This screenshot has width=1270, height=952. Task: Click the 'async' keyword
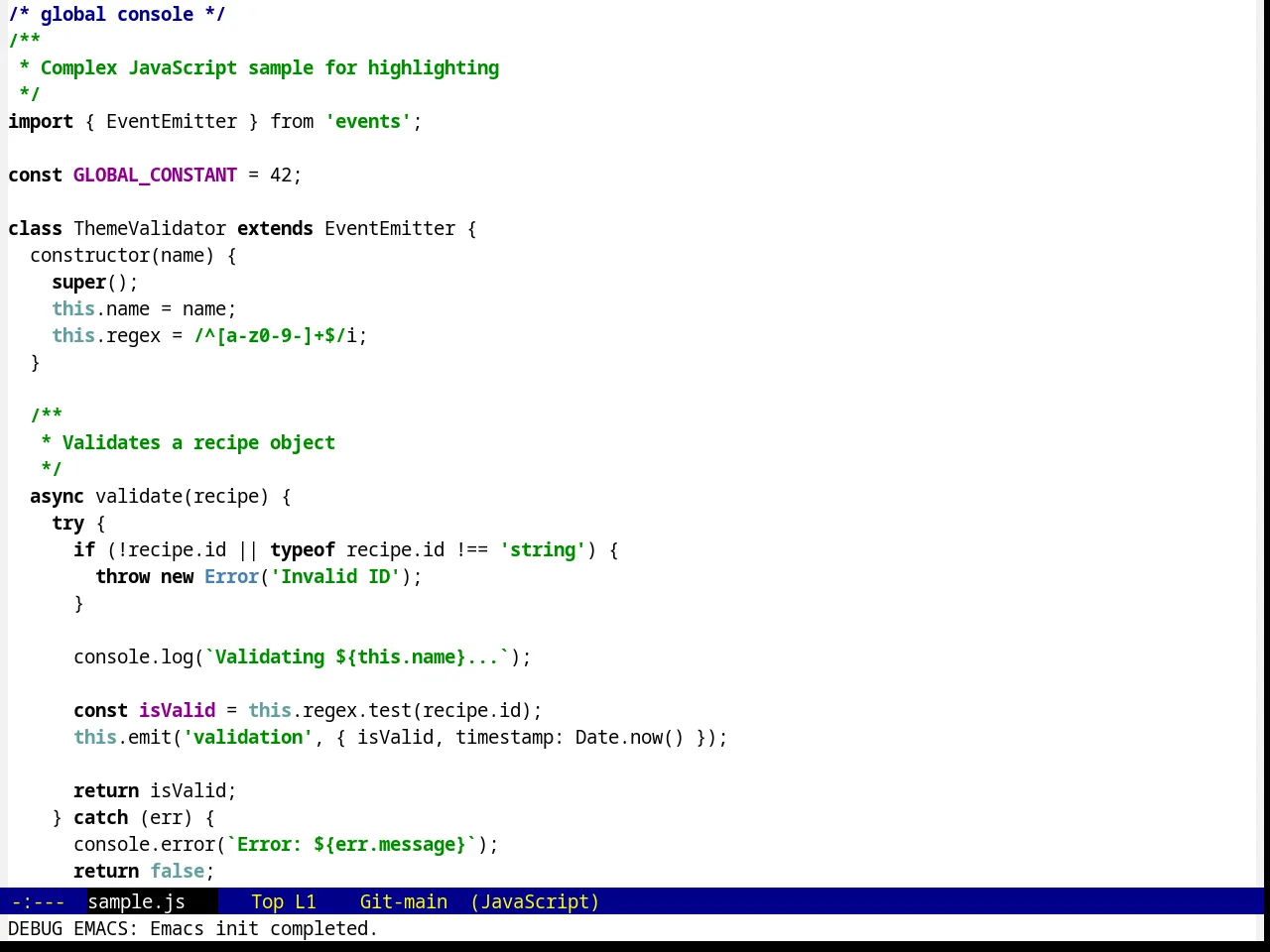click(57, 496)
